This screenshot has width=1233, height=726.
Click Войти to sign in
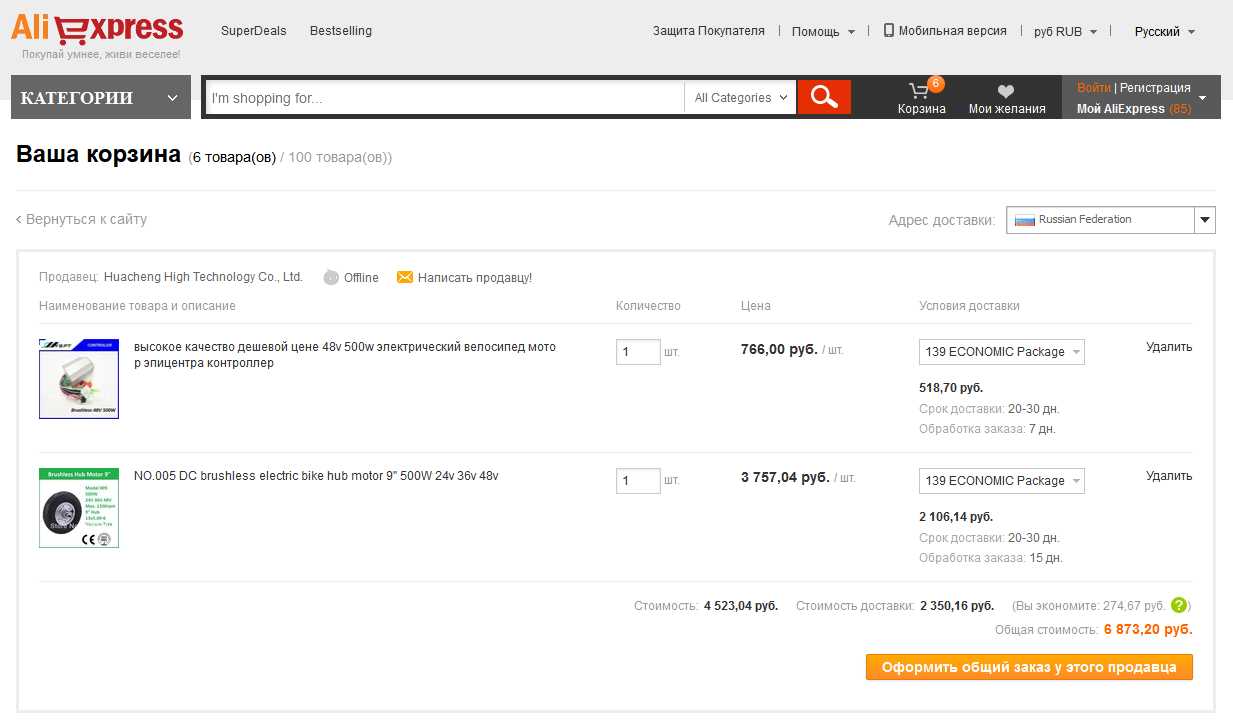click(x=1094, y=88)
